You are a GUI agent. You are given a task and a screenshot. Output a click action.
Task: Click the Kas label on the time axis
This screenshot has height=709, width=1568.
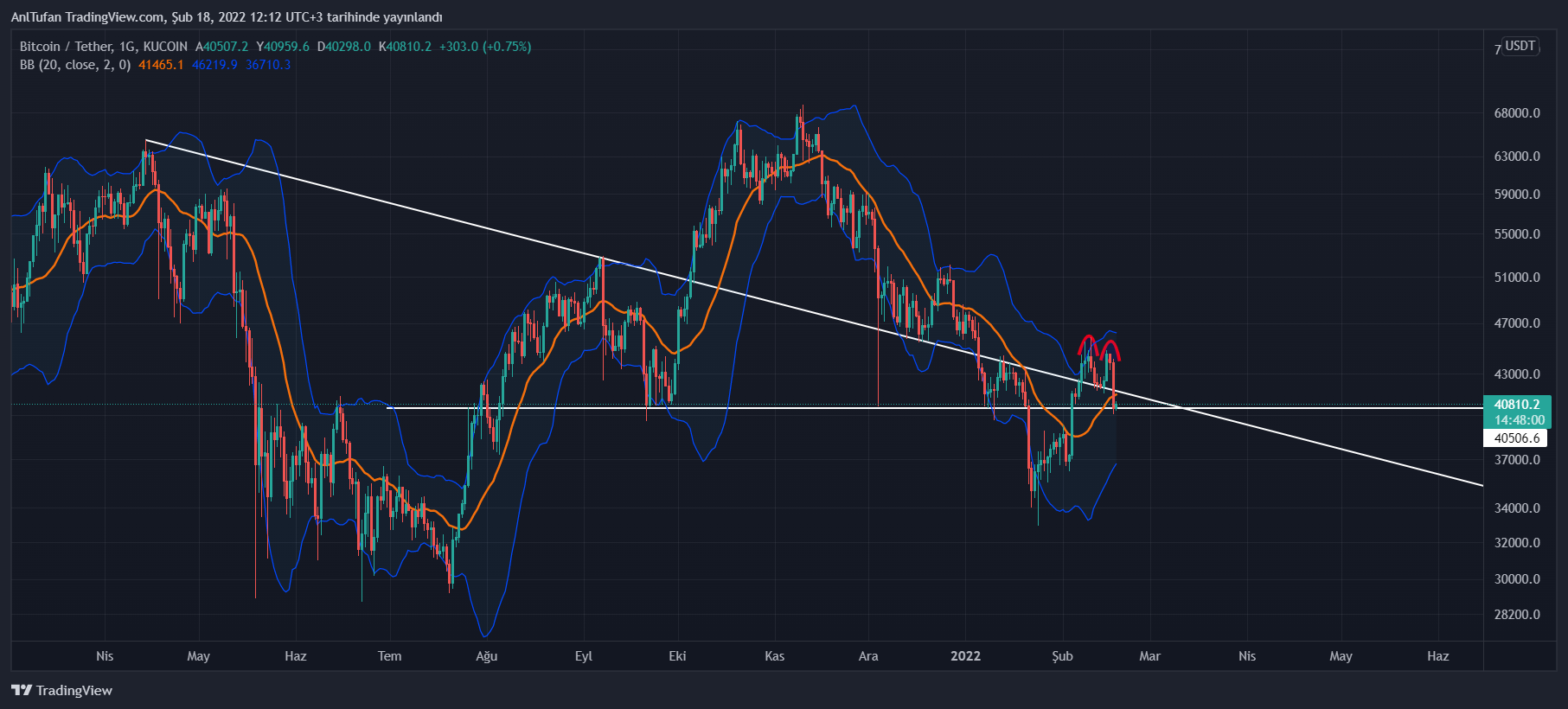(774, 656)
